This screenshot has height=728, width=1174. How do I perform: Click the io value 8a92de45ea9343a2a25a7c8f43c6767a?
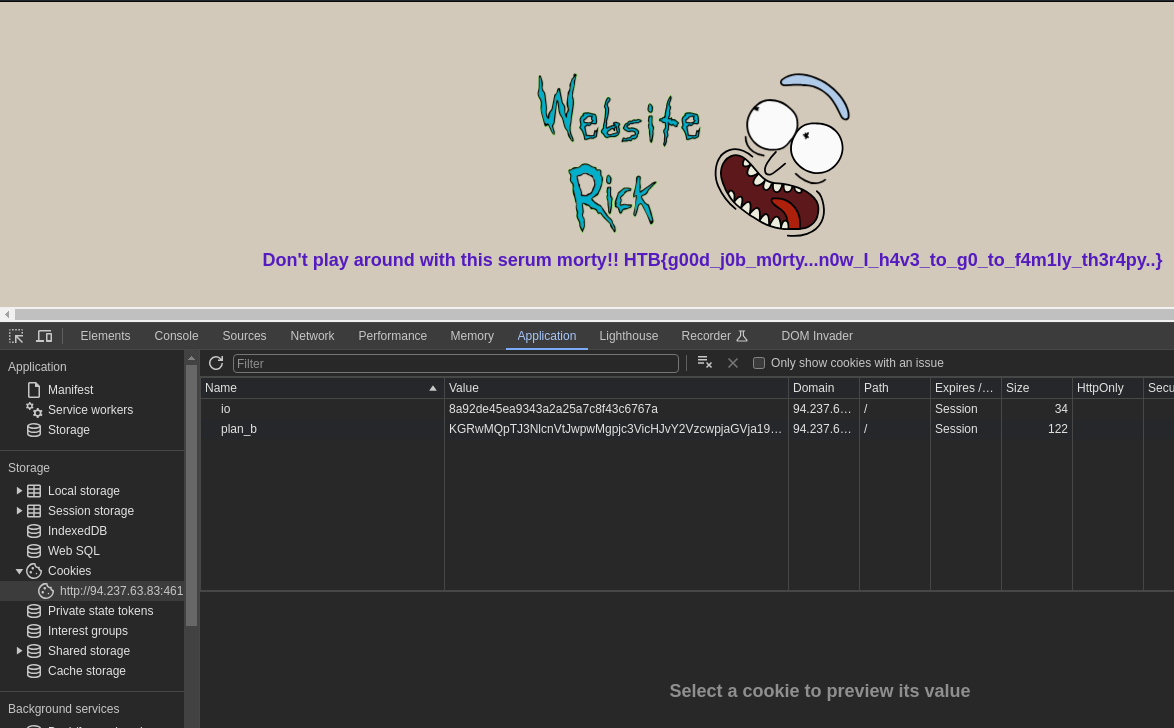click(553, 409)
